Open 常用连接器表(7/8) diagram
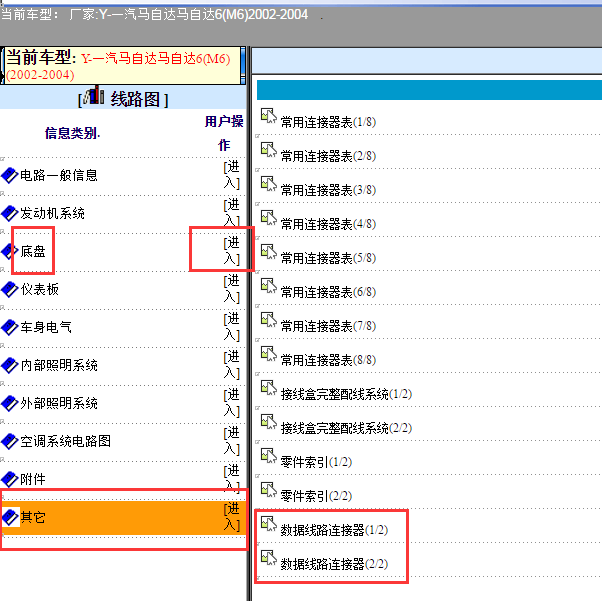602x601 pixels. coord(328,326)
